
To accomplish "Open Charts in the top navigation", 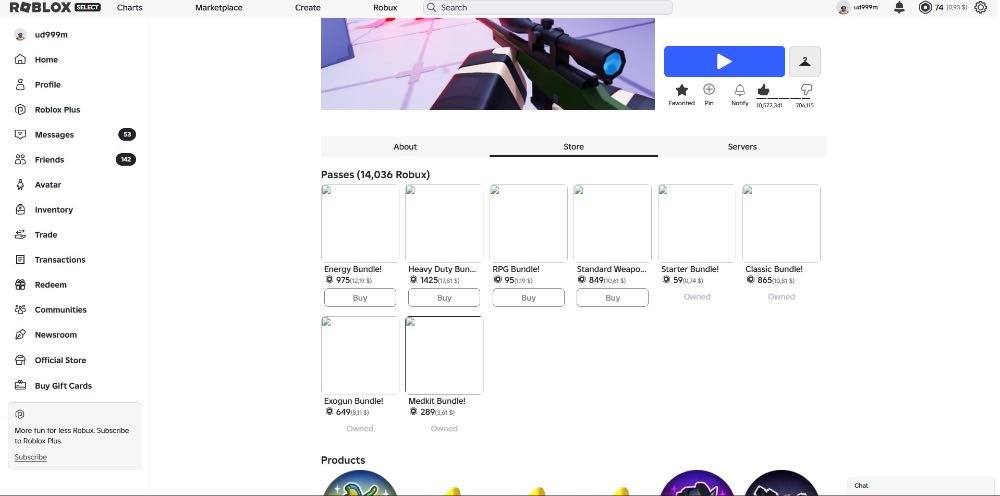I will [x=130, y=8].
